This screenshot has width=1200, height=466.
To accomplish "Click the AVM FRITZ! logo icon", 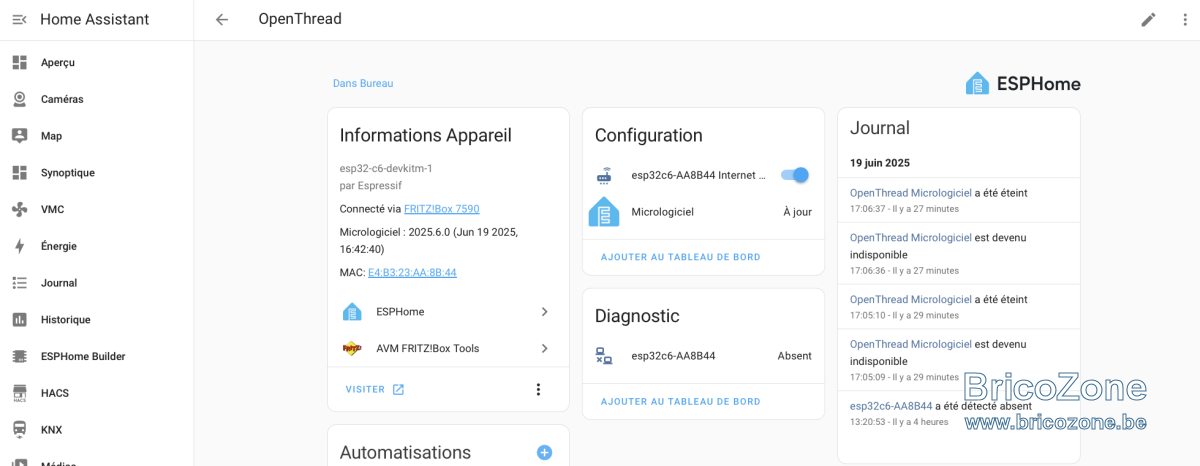I will tap(352, 348).
